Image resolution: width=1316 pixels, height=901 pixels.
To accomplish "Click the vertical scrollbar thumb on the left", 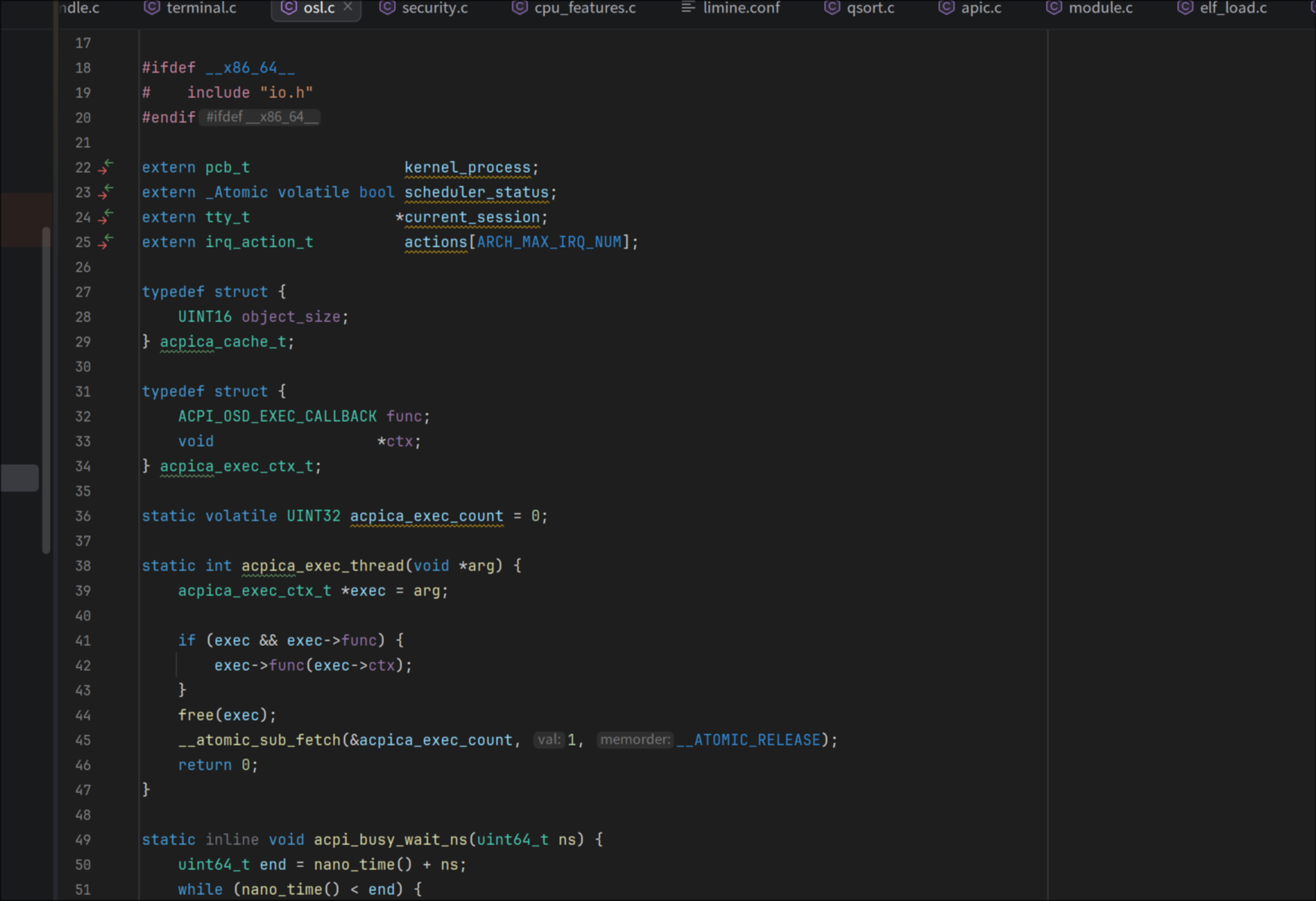I will click(x=46, y=389).
